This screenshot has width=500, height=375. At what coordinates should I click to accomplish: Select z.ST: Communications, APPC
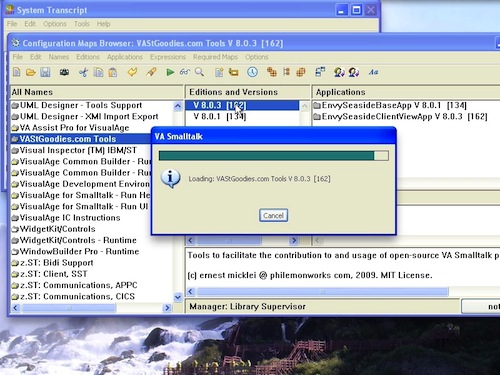point(74,285)
